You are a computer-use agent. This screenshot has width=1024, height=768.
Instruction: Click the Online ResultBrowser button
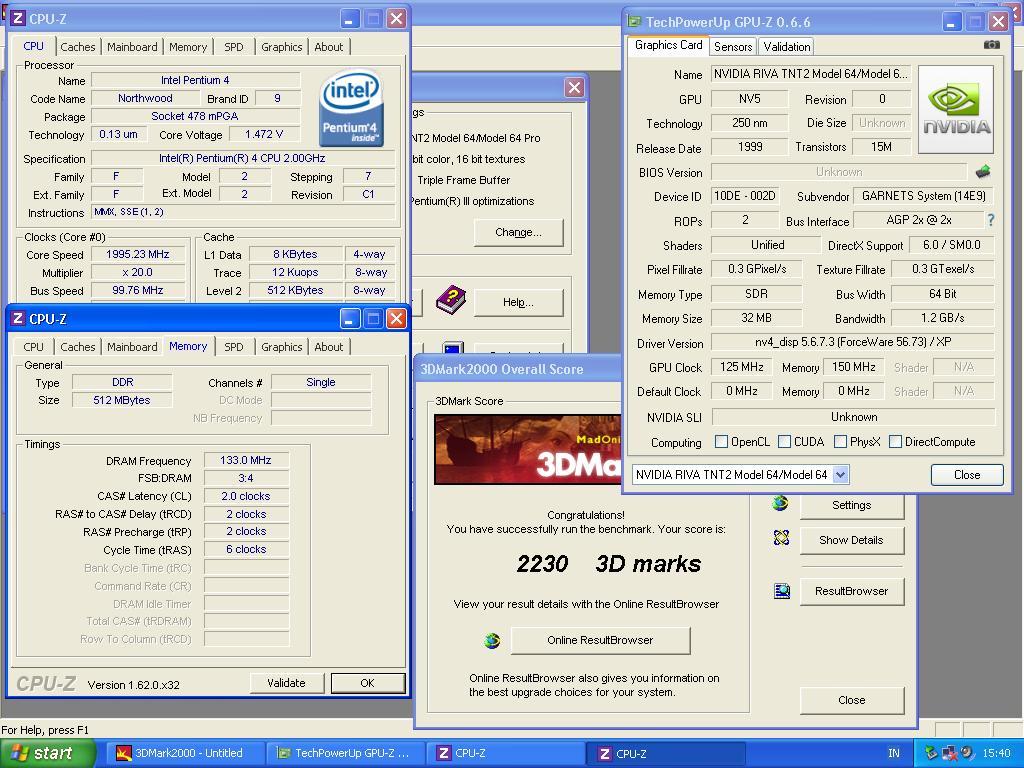coord(600,641)
